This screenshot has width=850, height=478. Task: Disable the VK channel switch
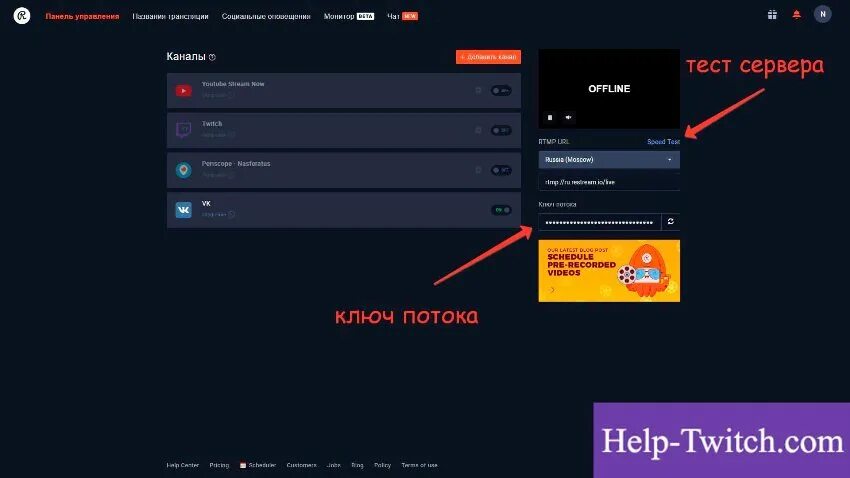(x=501, y=210)
